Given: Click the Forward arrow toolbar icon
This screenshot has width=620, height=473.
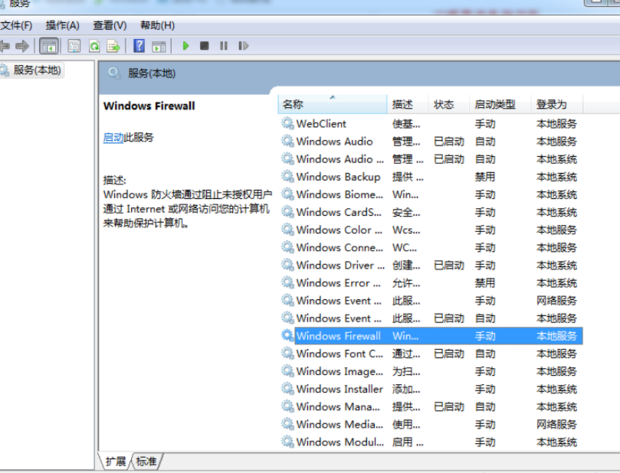Looking at the screenshot, I should click(22, 46).
